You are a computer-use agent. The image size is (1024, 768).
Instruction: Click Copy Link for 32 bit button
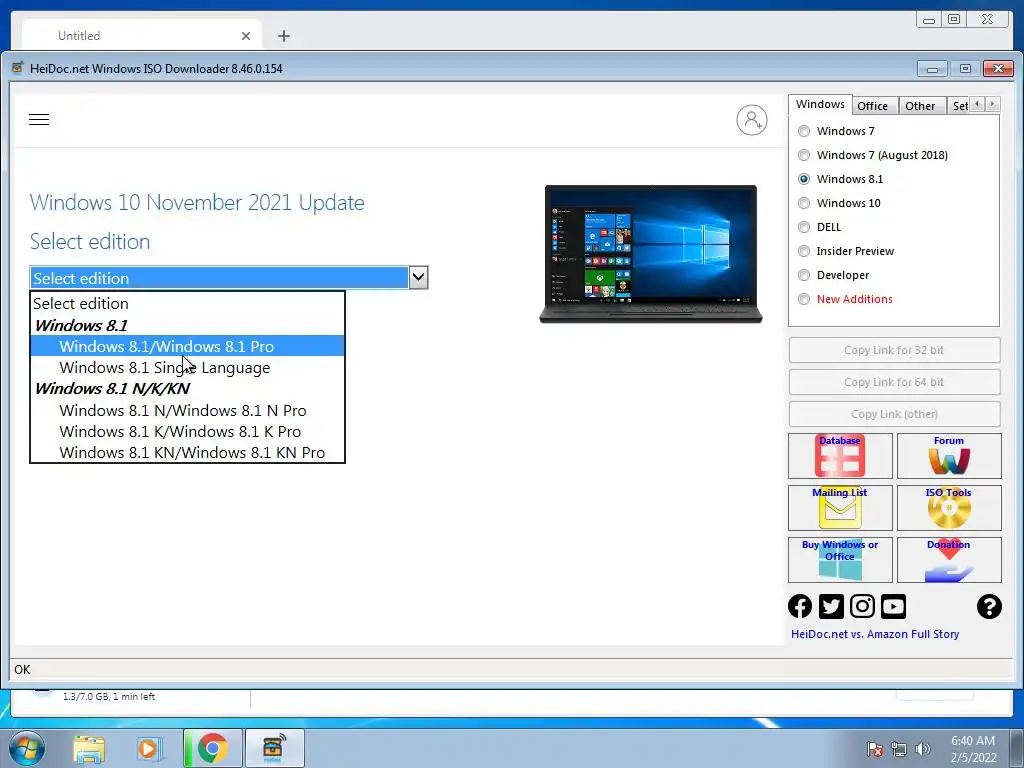894,350
